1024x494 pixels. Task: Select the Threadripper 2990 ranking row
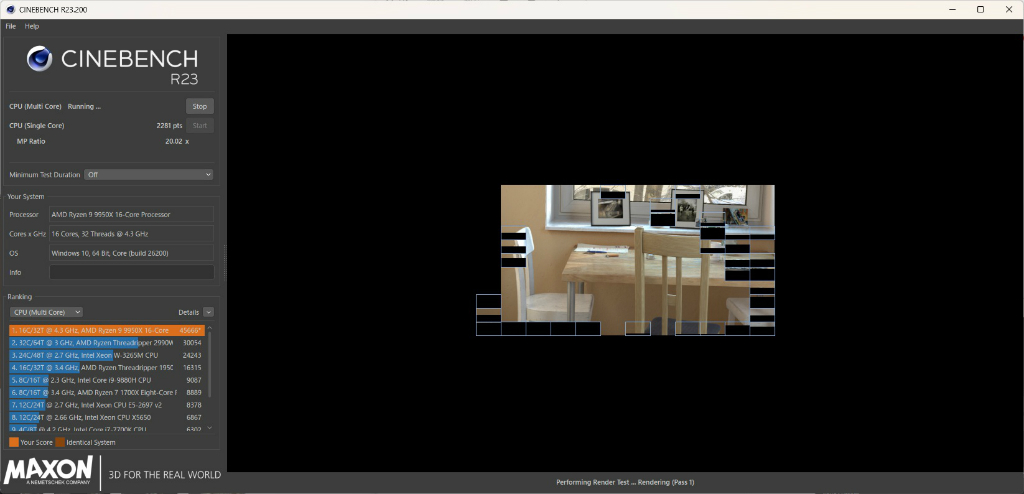107,343
